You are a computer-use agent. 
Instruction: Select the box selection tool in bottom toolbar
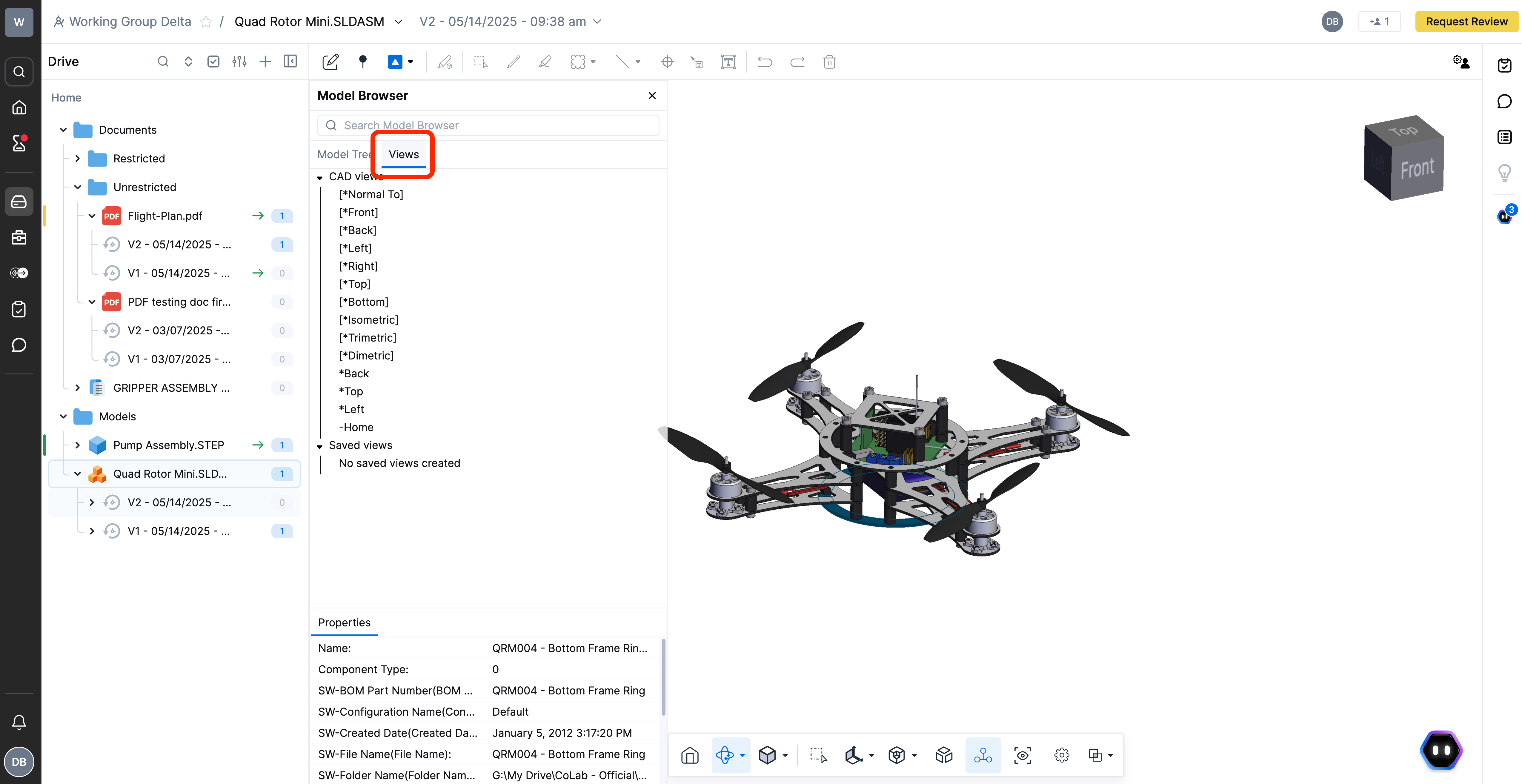coord(818,755)
